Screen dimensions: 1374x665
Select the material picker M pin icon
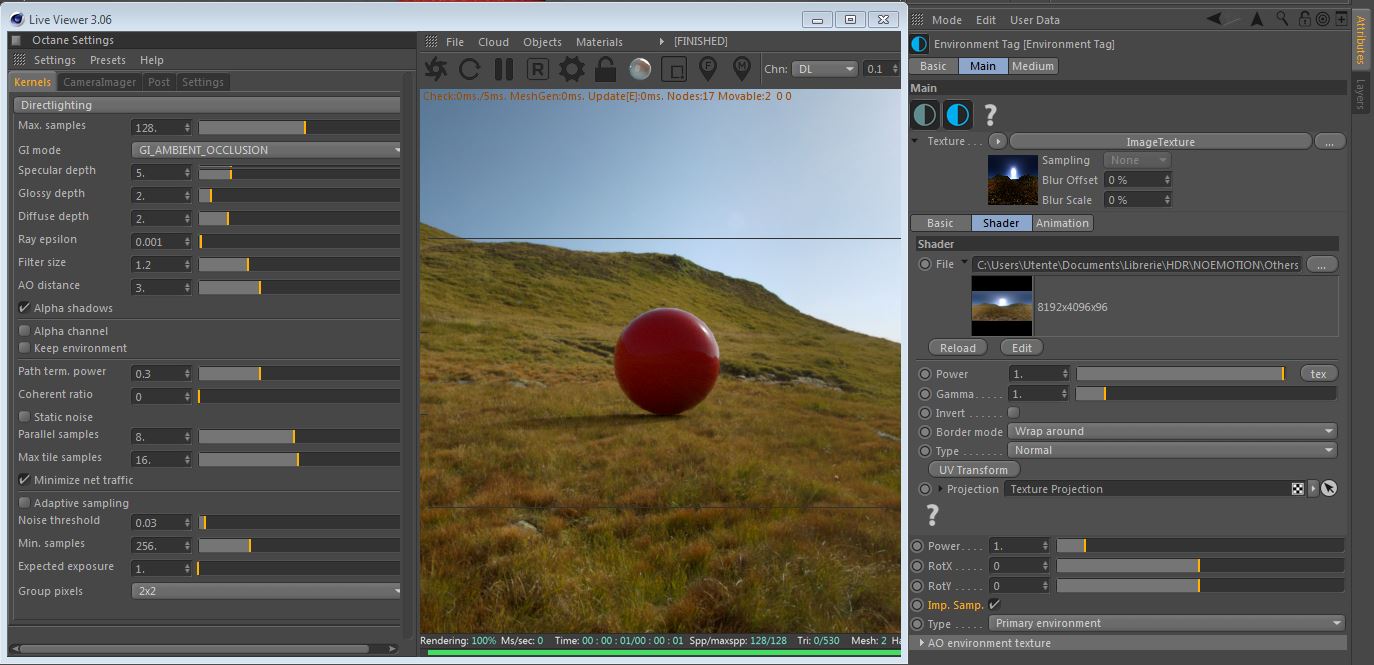(742, 68)
